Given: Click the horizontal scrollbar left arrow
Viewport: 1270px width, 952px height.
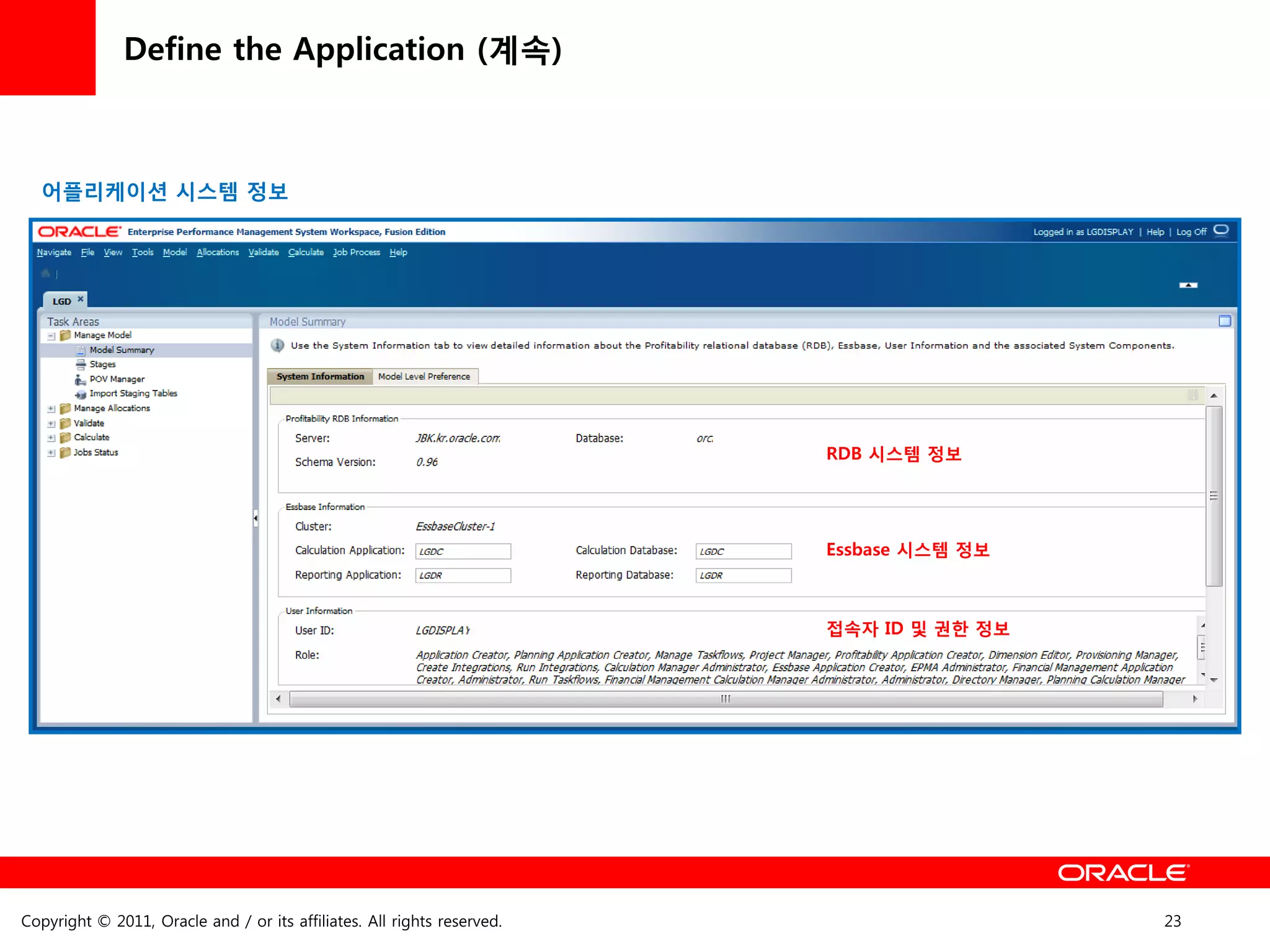Looking at the screenshot, I should (278, 699).
